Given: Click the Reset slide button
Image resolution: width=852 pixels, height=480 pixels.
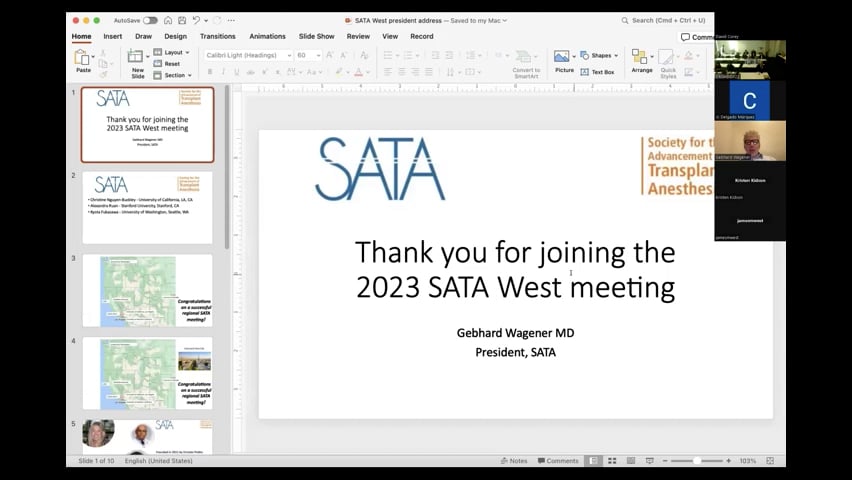Looking at the screenshot, I should pos(167,64).
